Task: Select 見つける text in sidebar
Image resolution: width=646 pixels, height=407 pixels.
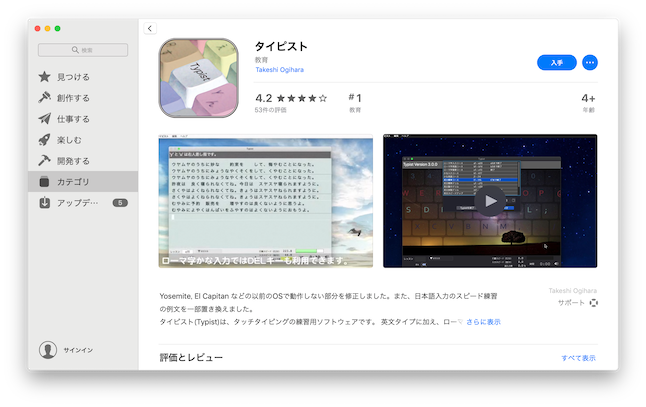Action: [73, 77]
